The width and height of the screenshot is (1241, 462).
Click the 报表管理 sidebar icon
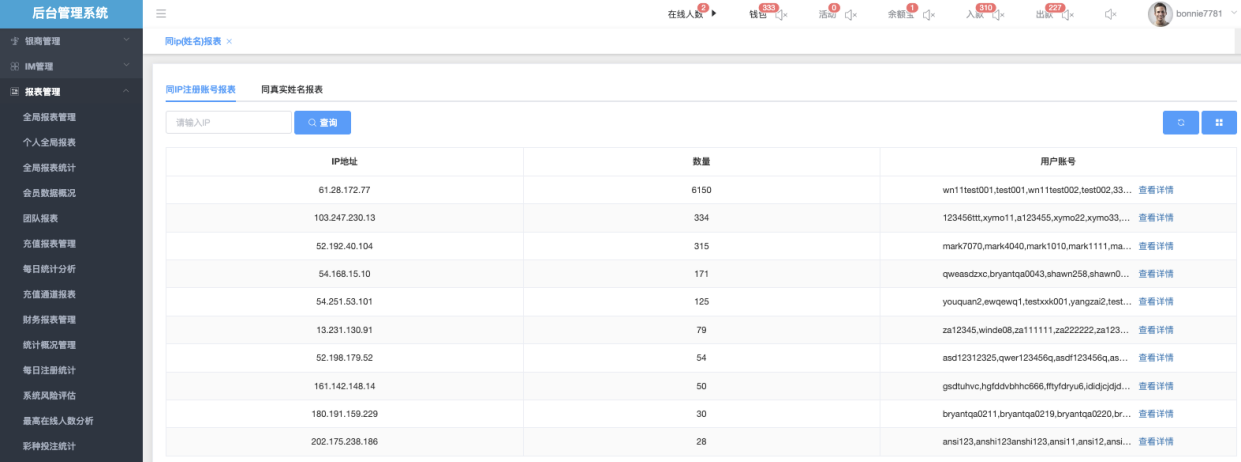pos(14,92)
